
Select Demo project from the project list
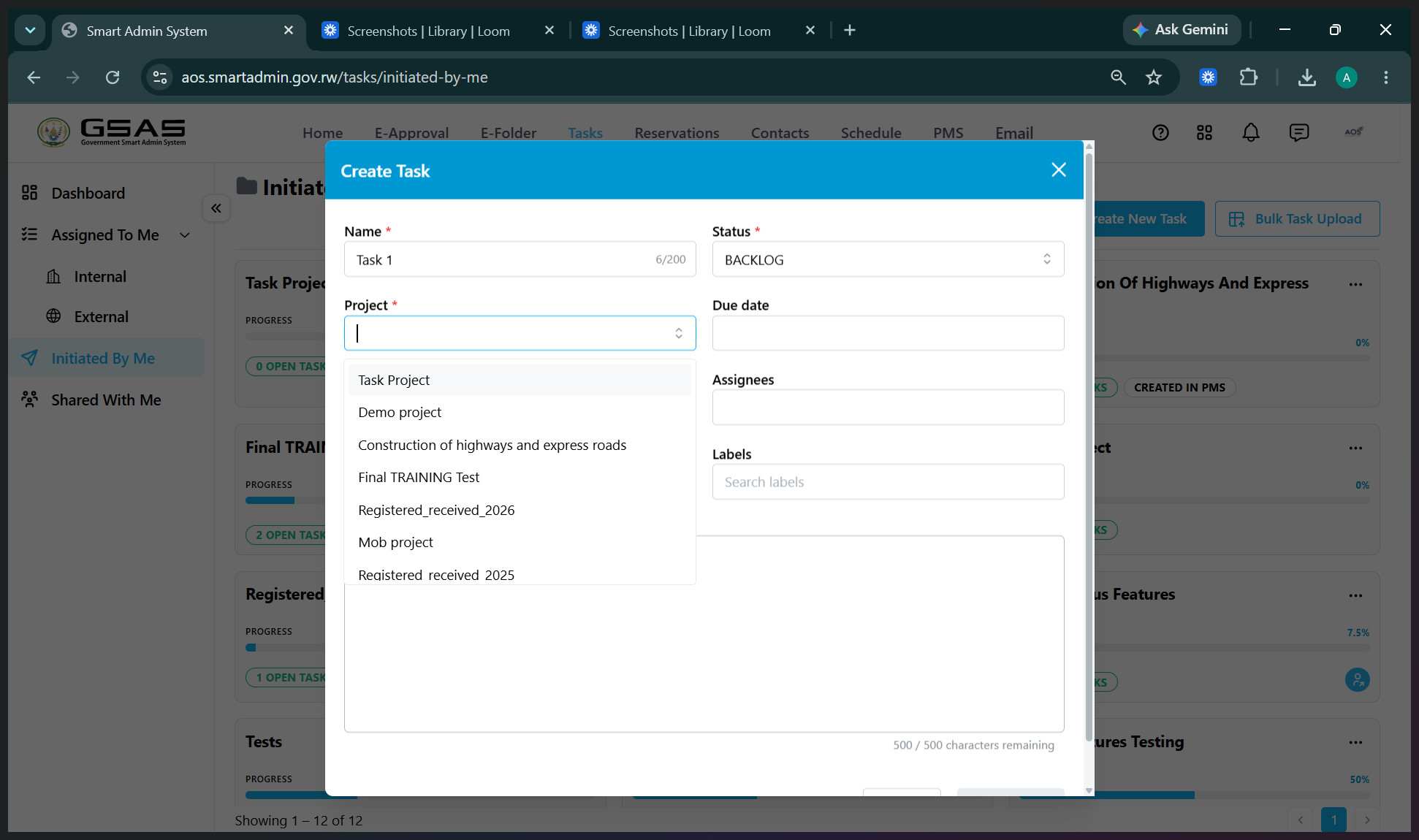[x=520, y=412]
